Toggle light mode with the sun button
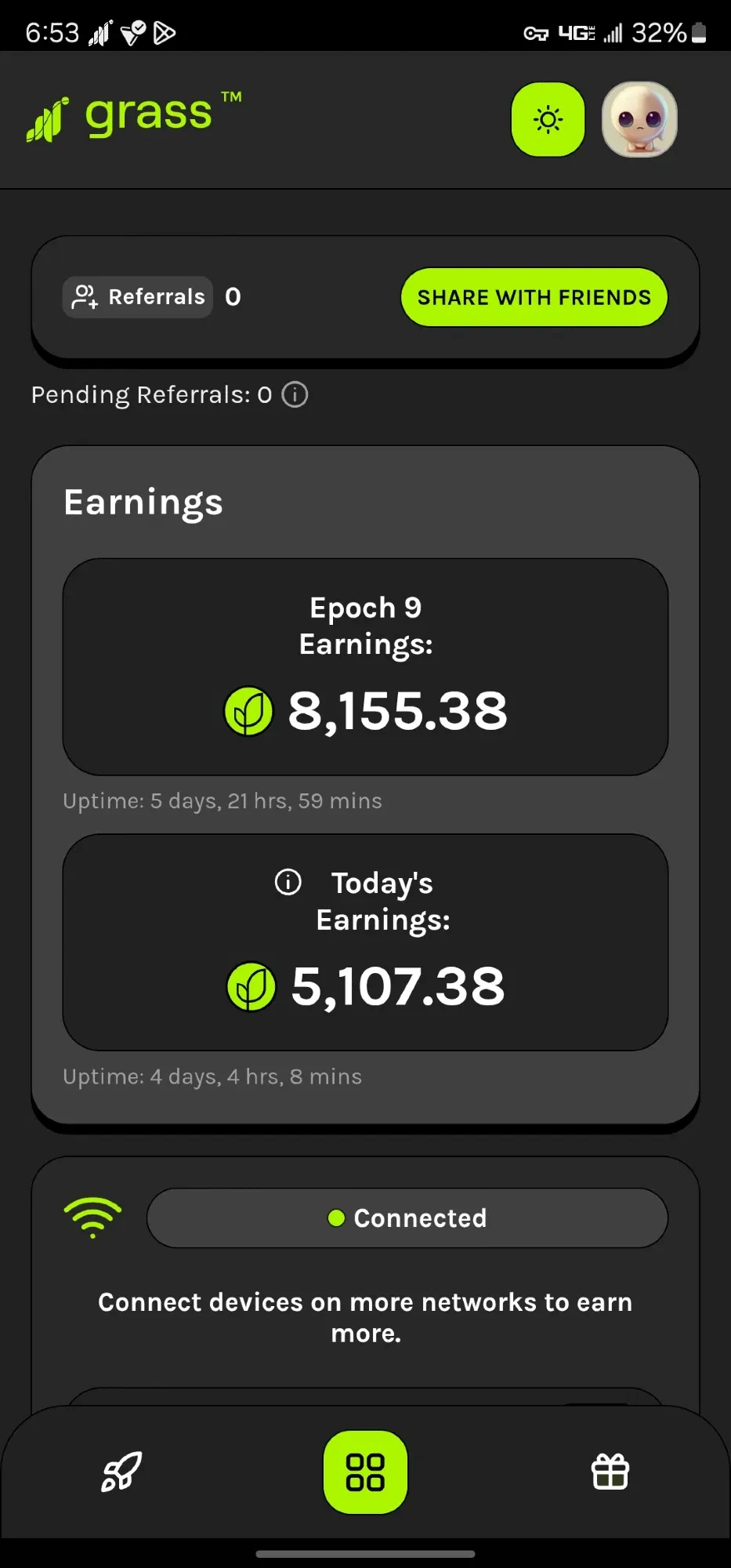731x1568 pixels. point(548,119)
